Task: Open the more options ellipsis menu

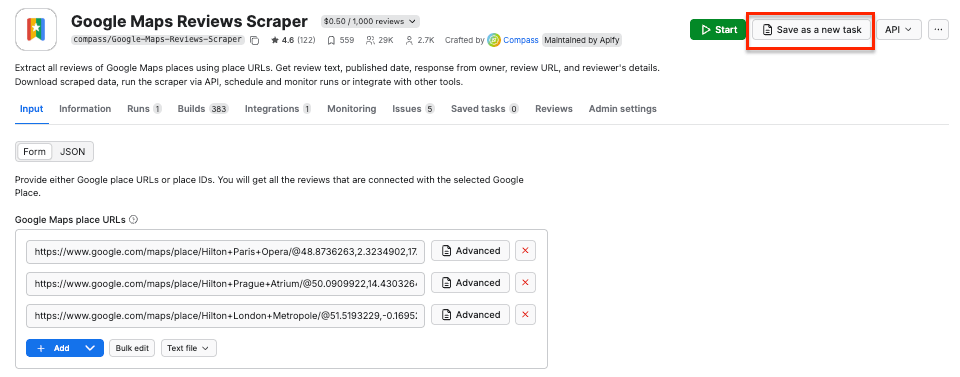Action: click(x=938, y=29)
